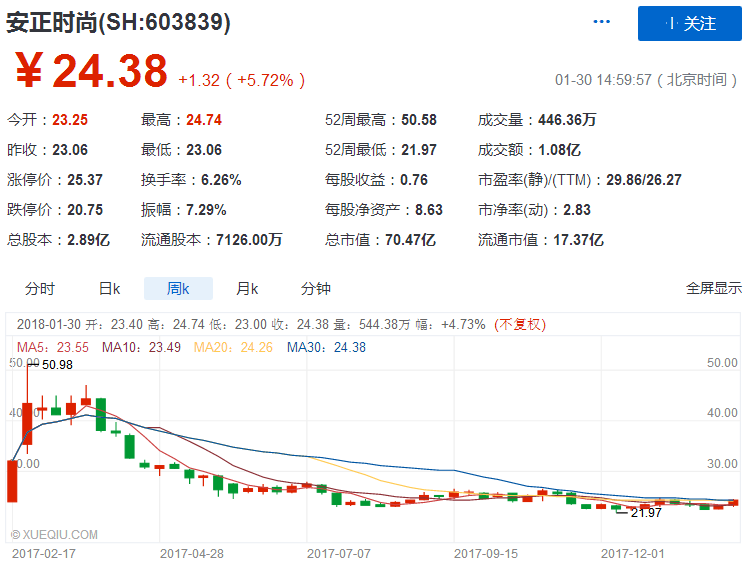Click the 2017-12-01 date axis label

coord(633,554)
